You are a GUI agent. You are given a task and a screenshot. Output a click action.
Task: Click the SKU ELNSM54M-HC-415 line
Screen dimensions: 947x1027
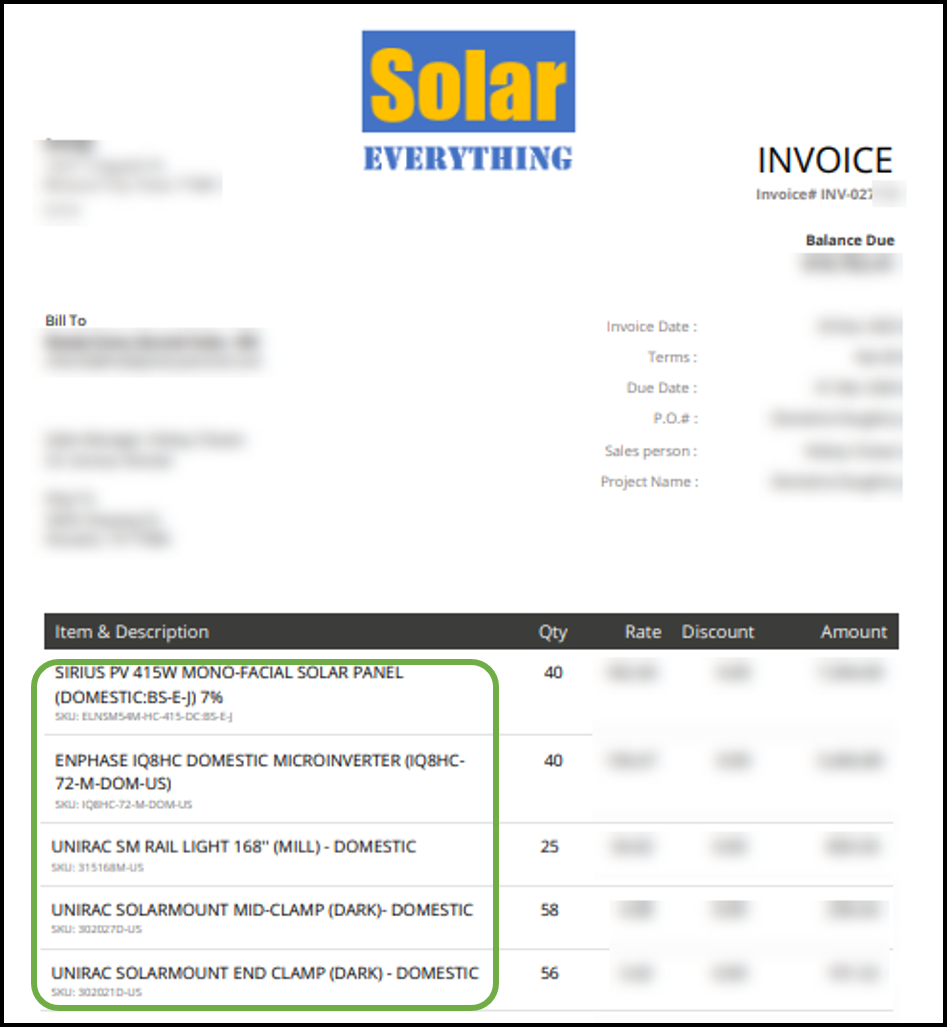pos(143,717)
